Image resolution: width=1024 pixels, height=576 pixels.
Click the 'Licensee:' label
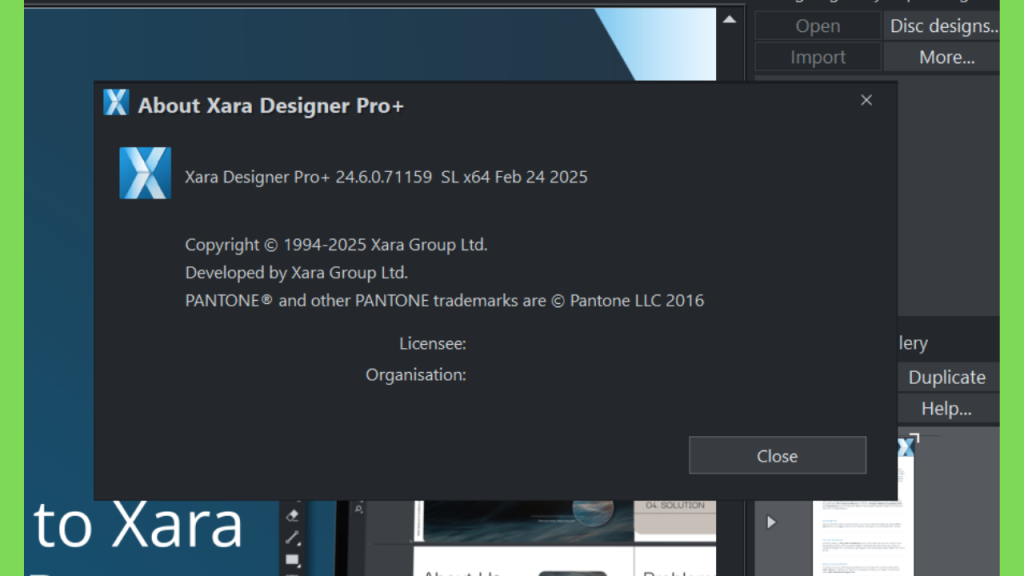click(x=433, y=344)
